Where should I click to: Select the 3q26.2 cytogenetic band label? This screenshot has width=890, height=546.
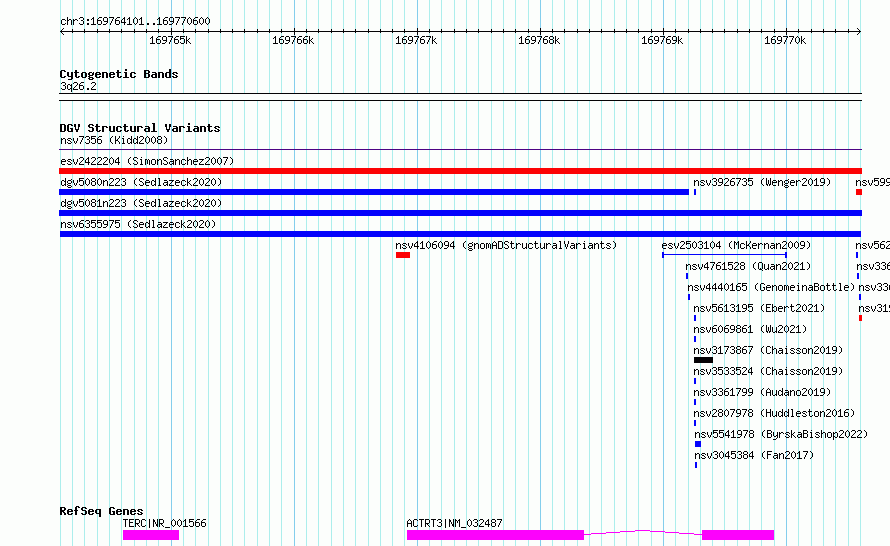click(78, 86)
